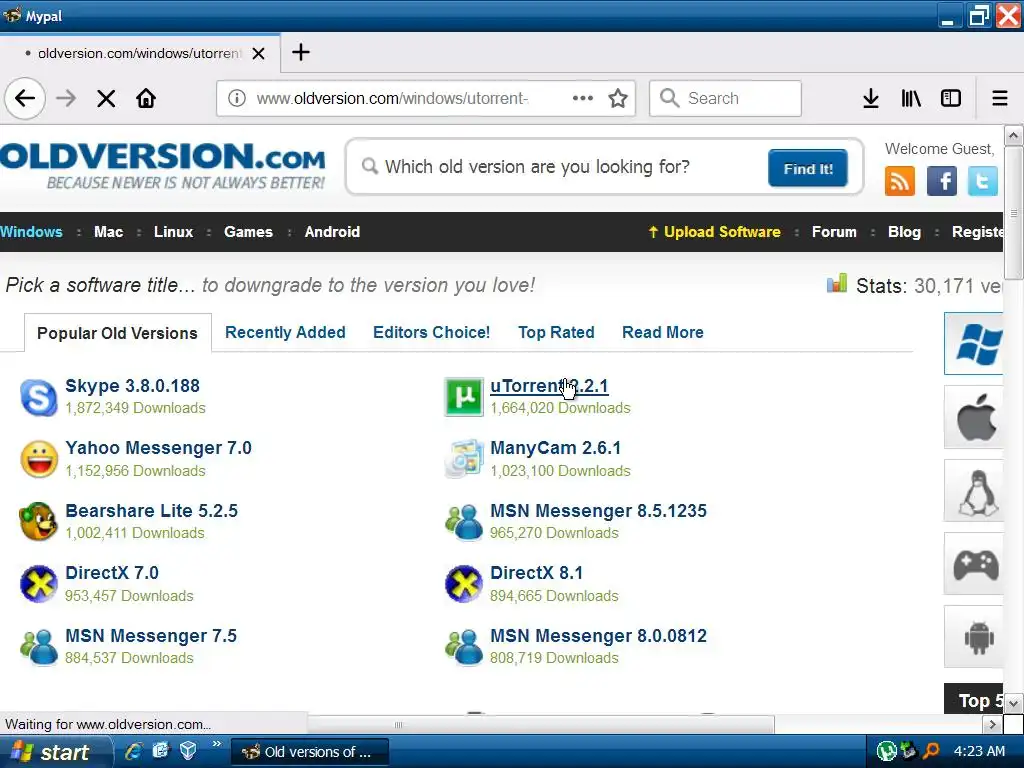Image resolution: width=1024 pixels, height=768 pixels.
Task: Open the Editors Choice! tab
Action: click(432, 332)
